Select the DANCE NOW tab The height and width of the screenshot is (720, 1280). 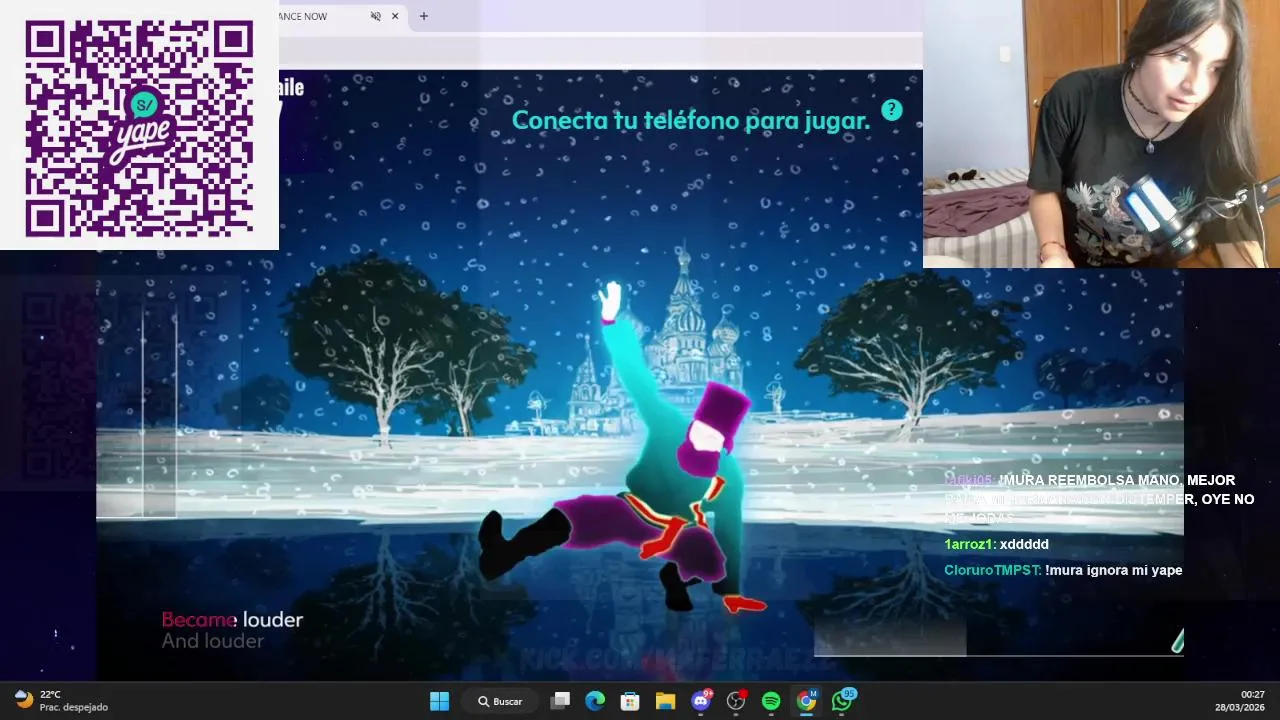pos(340,16)
